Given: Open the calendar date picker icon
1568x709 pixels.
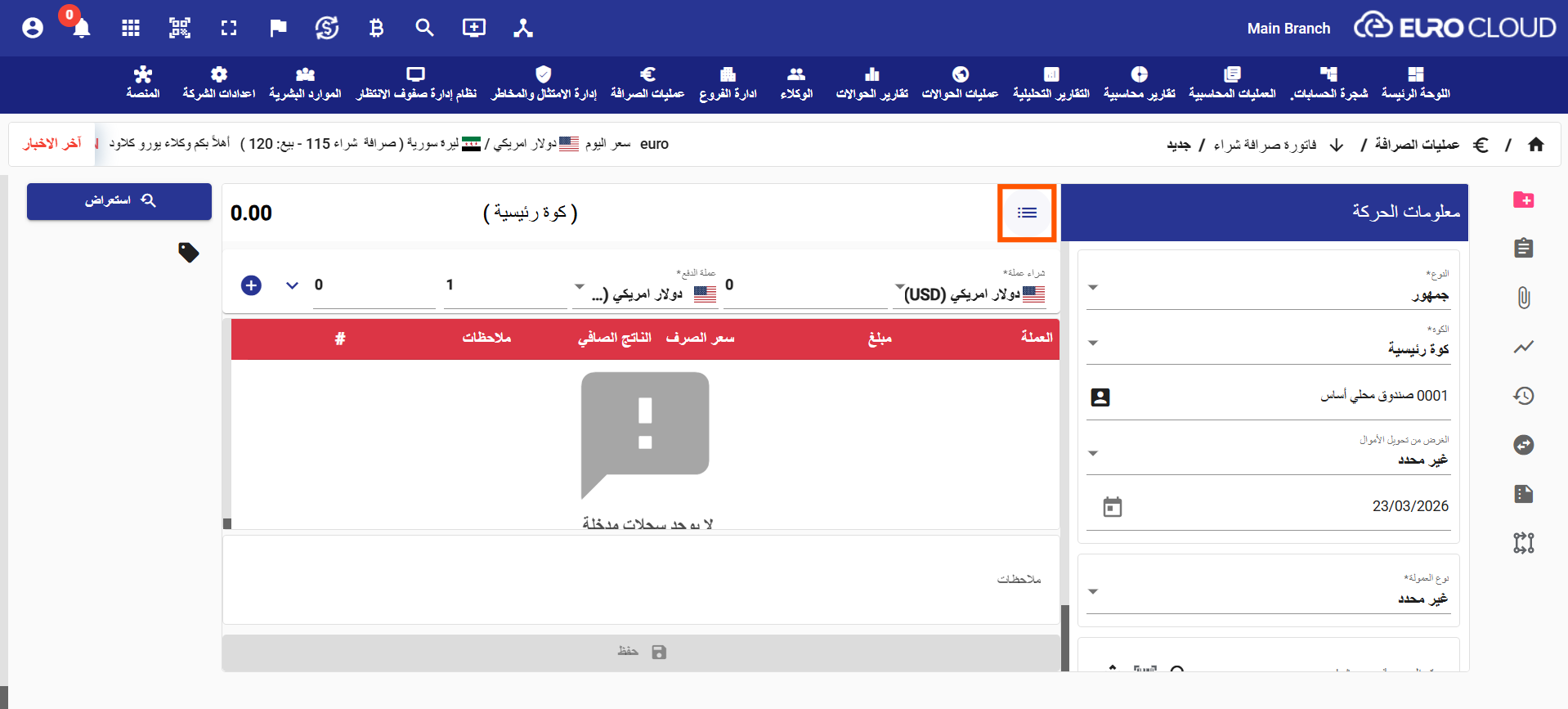Looking at the screenshot, I should pos(1112,507).
